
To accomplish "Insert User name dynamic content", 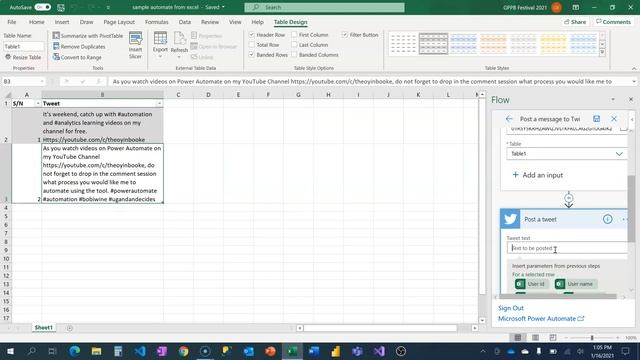I will coord(576,284).
